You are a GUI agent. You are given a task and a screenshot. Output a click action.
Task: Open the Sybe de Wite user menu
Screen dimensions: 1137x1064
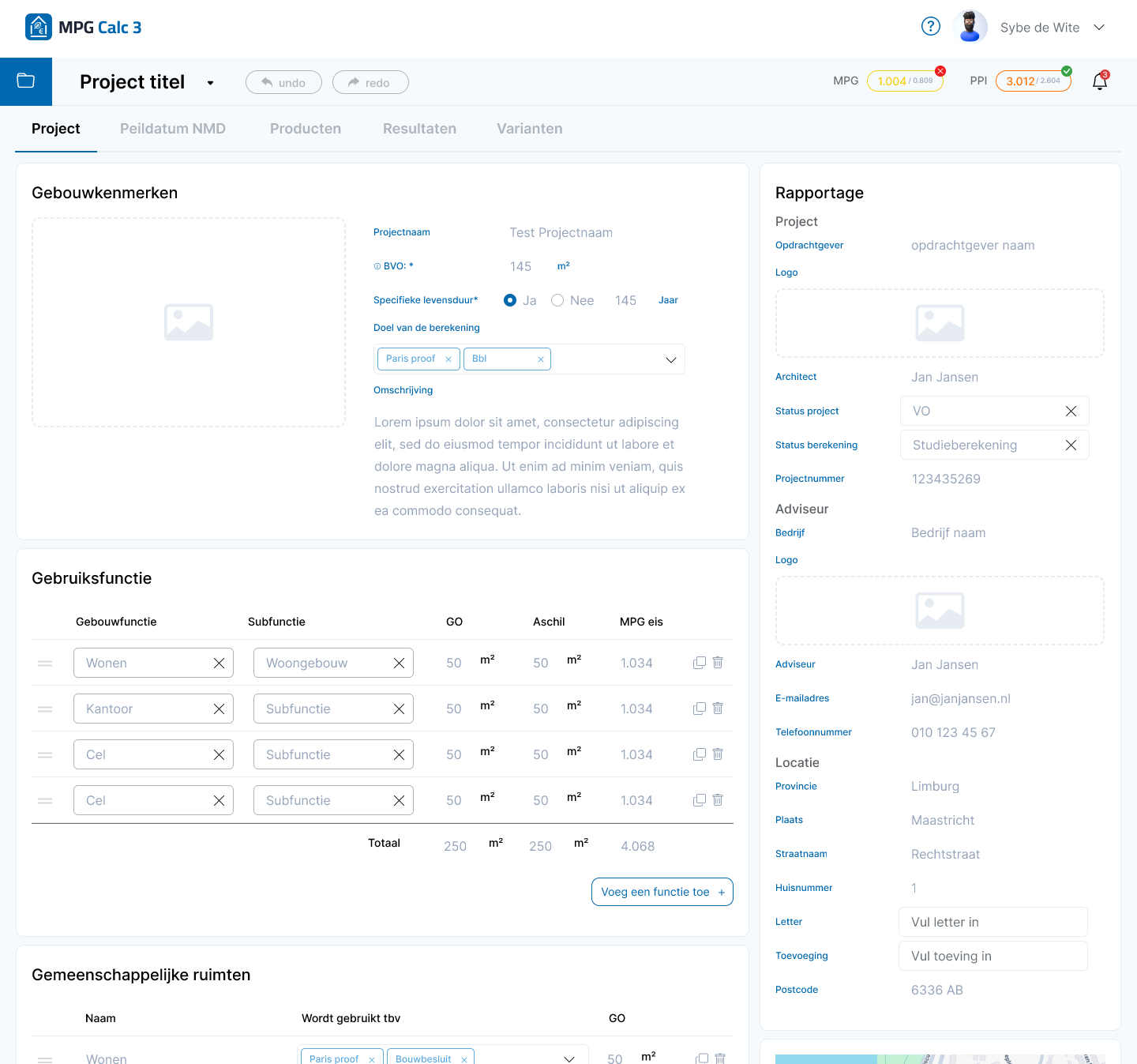coord(1098,28)
